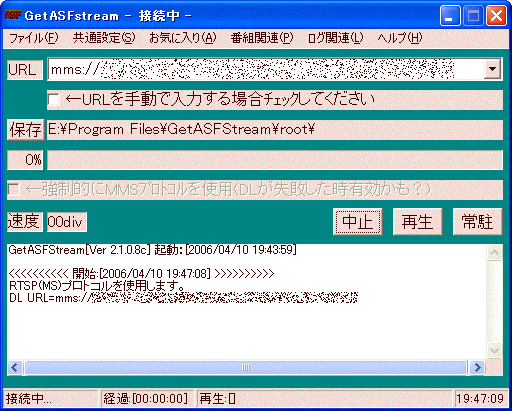This screenshot has height=411, width=512.
Task: Check the manual URL input checkbox
Action: (53, 99)
